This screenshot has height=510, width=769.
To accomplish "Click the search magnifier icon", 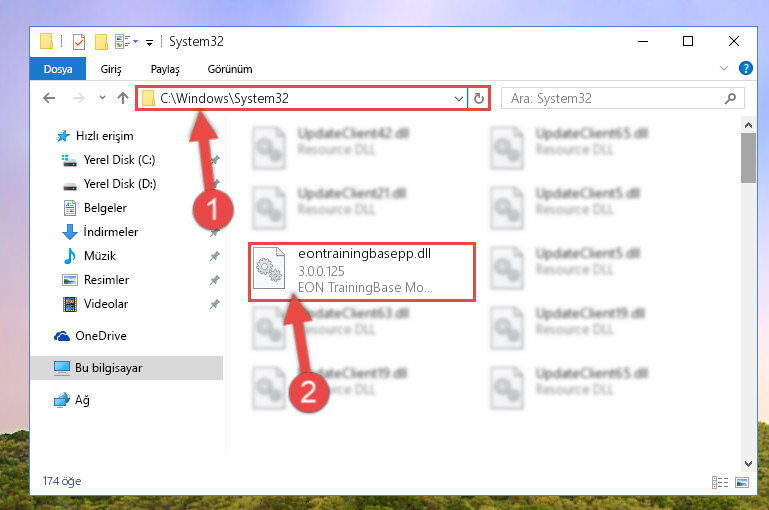I will click(730, 99).
